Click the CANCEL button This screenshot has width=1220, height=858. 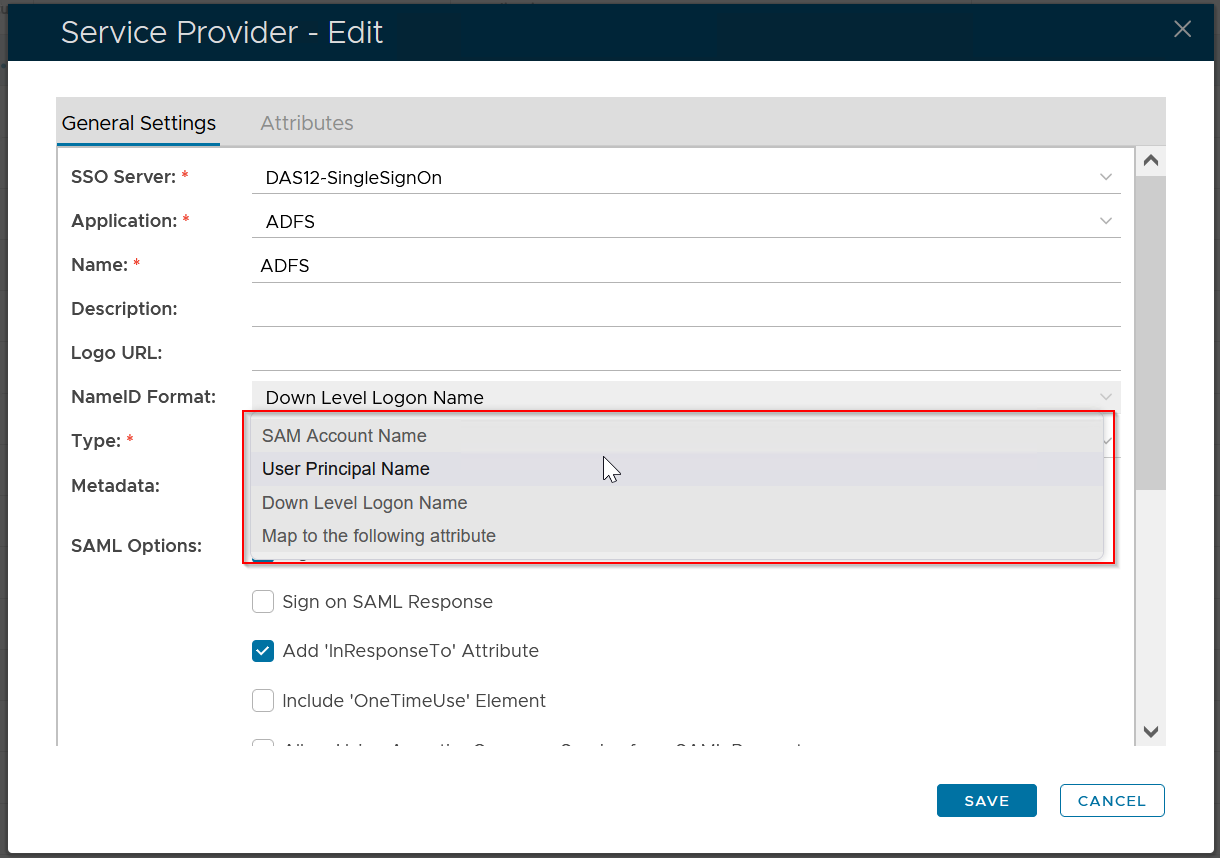pos(1111,800)
